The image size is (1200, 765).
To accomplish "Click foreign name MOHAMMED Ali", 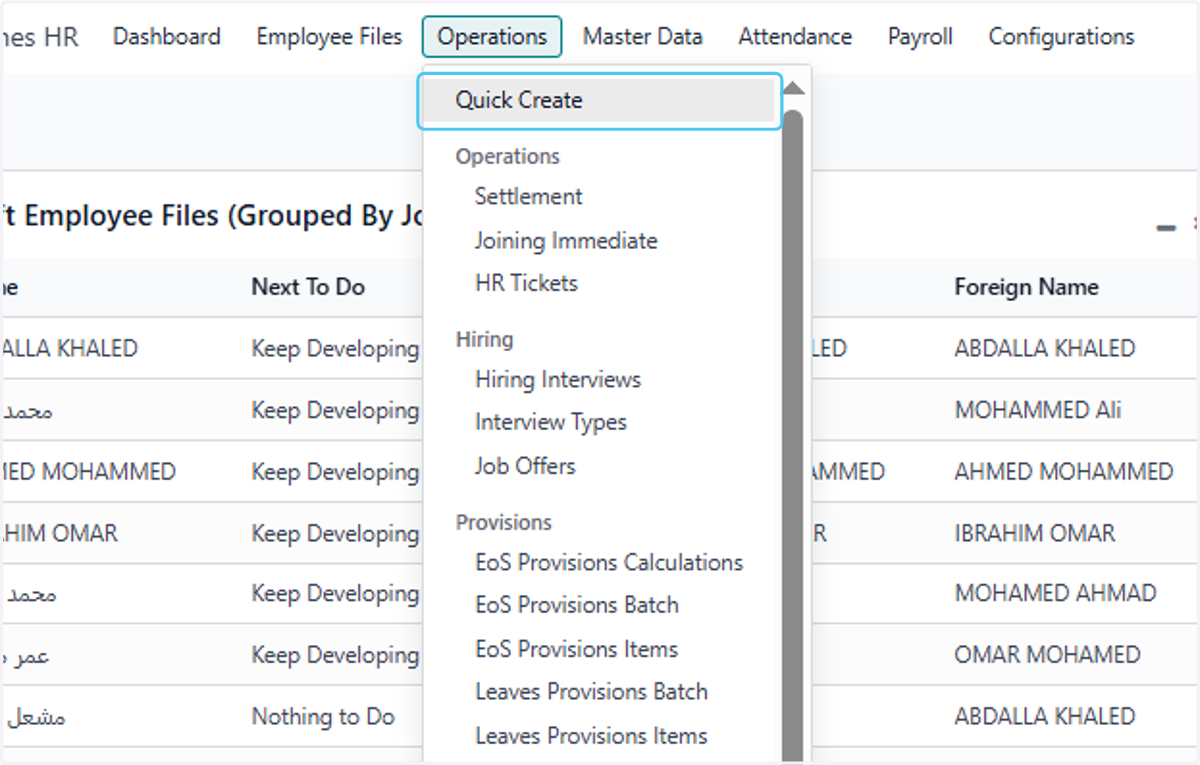I will (1038, 411).
